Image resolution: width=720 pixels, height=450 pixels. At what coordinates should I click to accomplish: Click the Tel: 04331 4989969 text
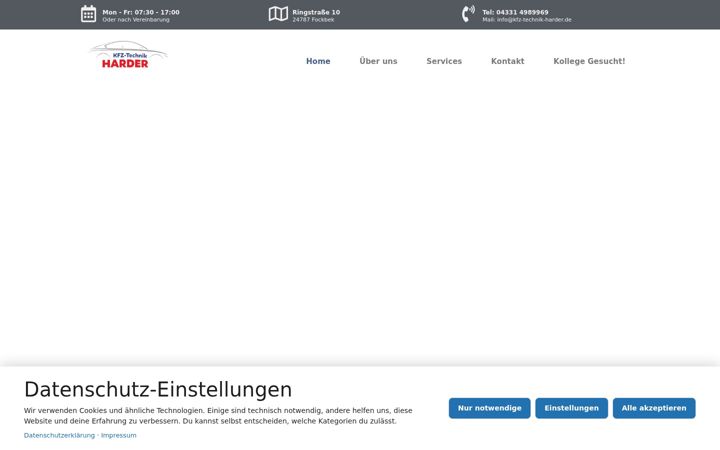515,12
